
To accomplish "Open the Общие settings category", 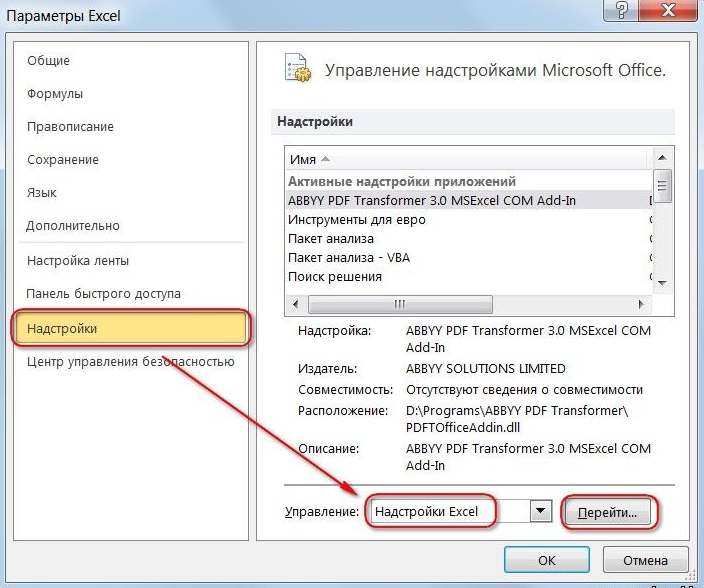I will click(x=49, y=61).
